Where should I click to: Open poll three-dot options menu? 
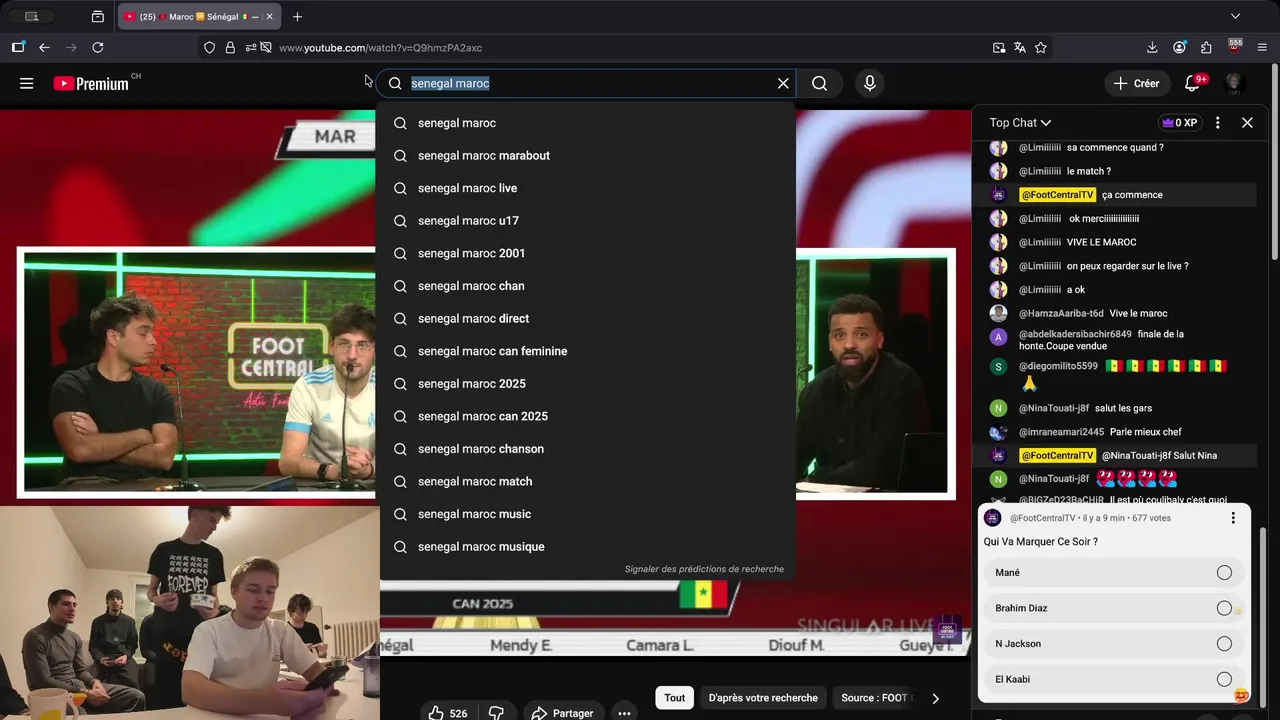1233,518
